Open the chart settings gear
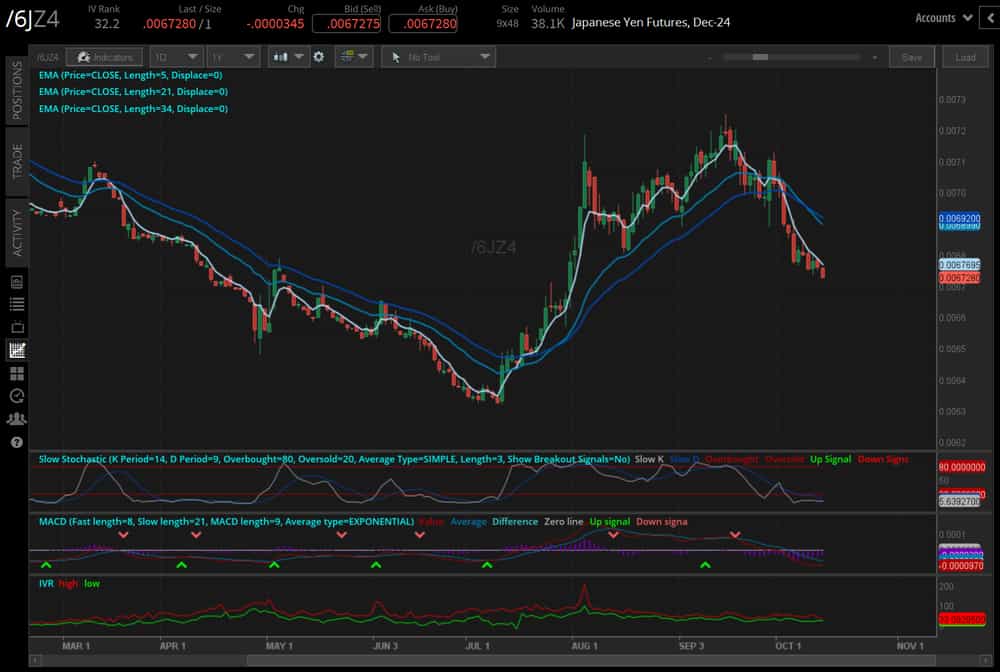 coord(317,57)
